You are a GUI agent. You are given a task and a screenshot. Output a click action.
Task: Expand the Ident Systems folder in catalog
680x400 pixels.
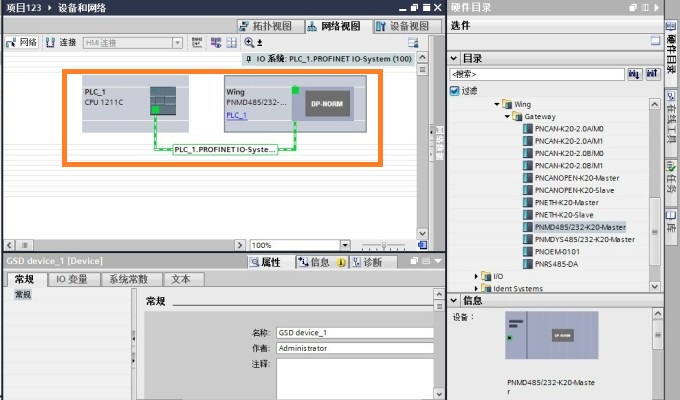[x=476, y=288]
